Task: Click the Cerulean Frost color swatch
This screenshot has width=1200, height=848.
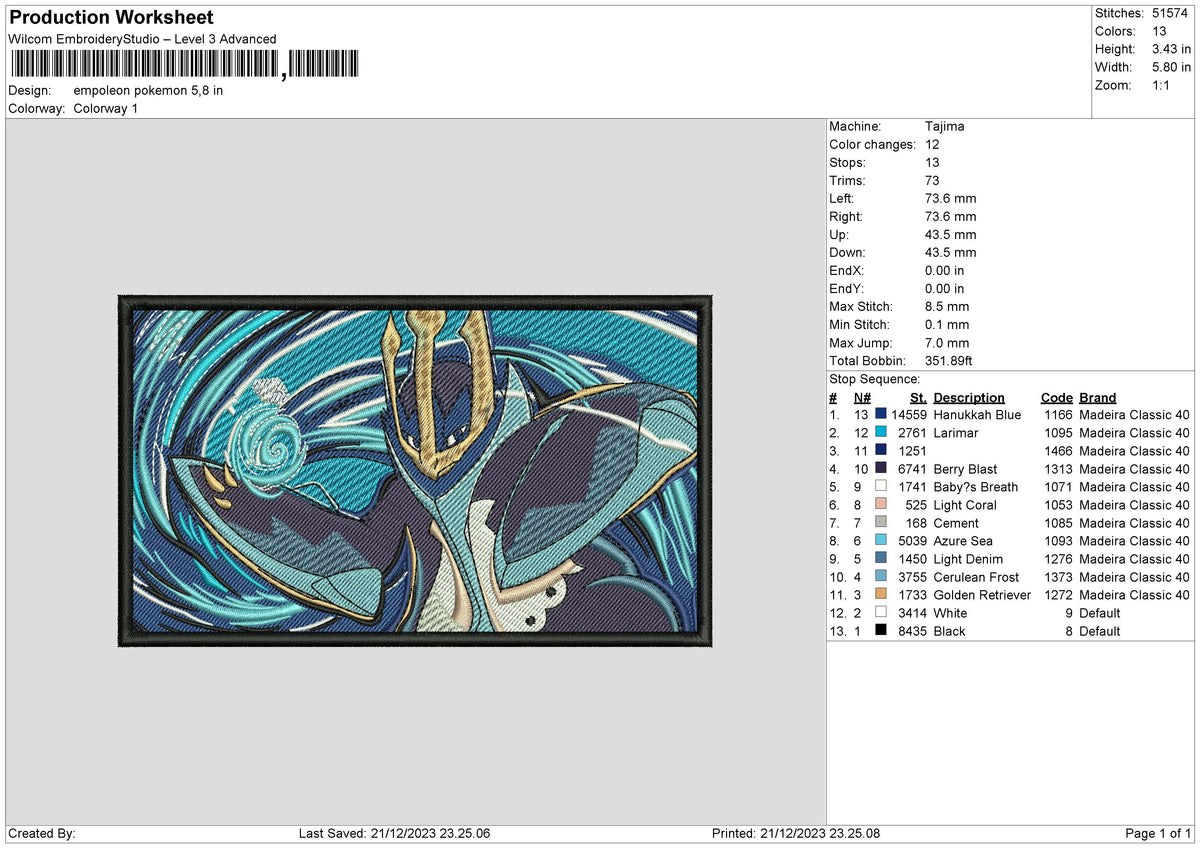Action: click(880, 577)
